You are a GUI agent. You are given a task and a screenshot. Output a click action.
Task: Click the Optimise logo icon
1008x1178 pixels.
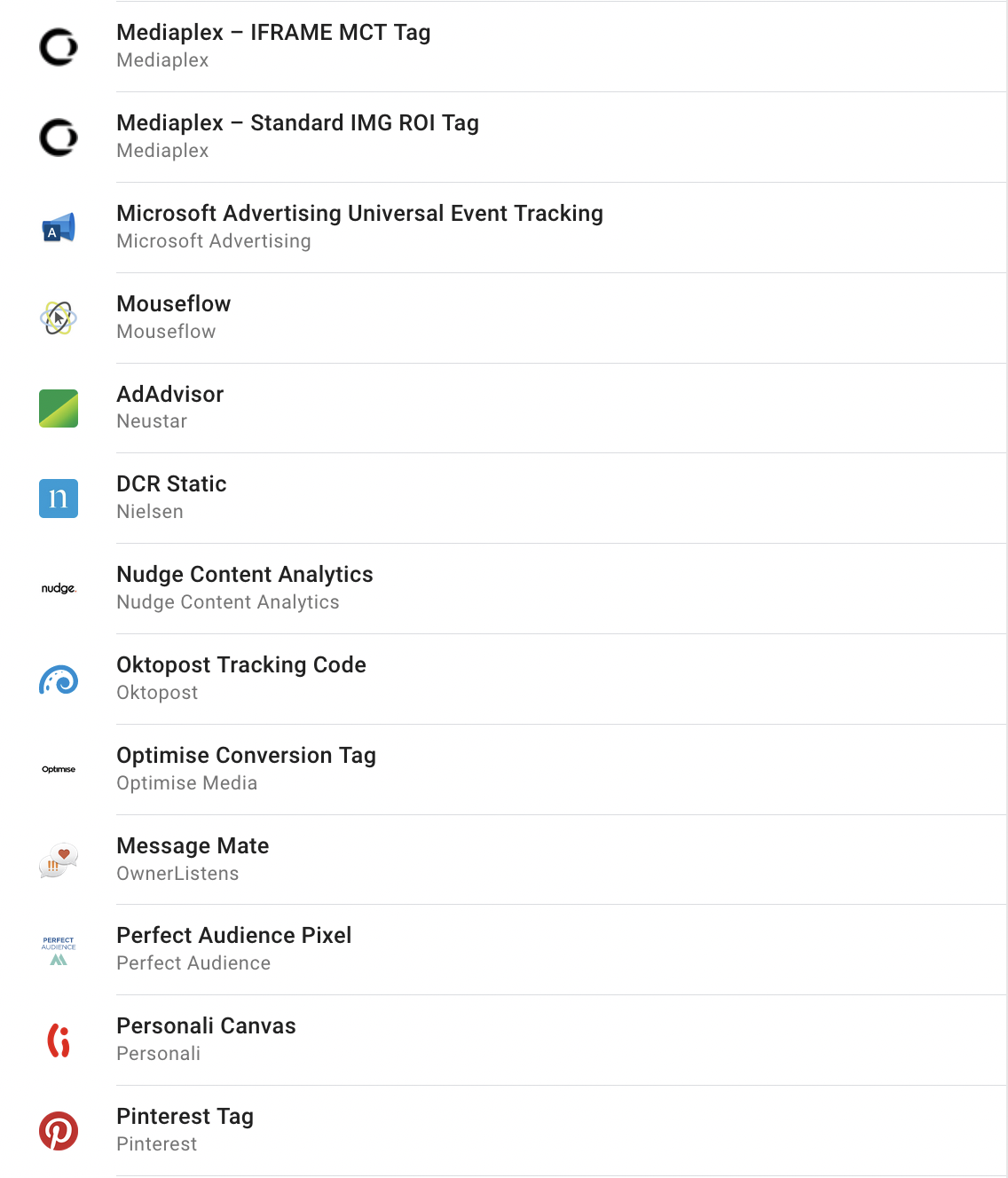pyautogui.click(x=59, y=769)
